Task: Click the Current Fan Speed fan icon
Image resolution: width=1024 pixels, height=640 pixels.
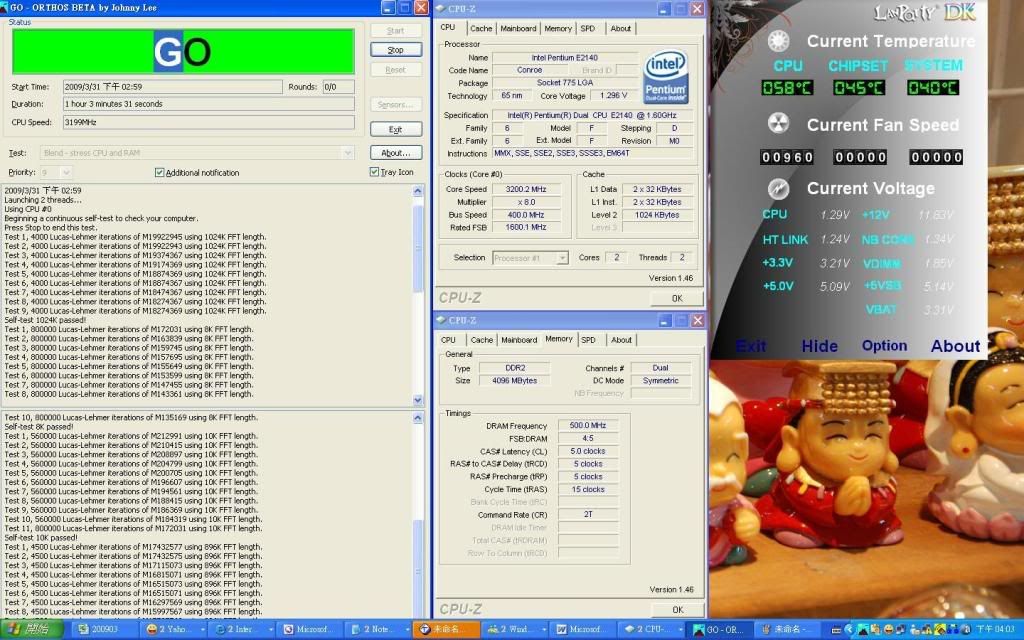Action: click(778, 123)
